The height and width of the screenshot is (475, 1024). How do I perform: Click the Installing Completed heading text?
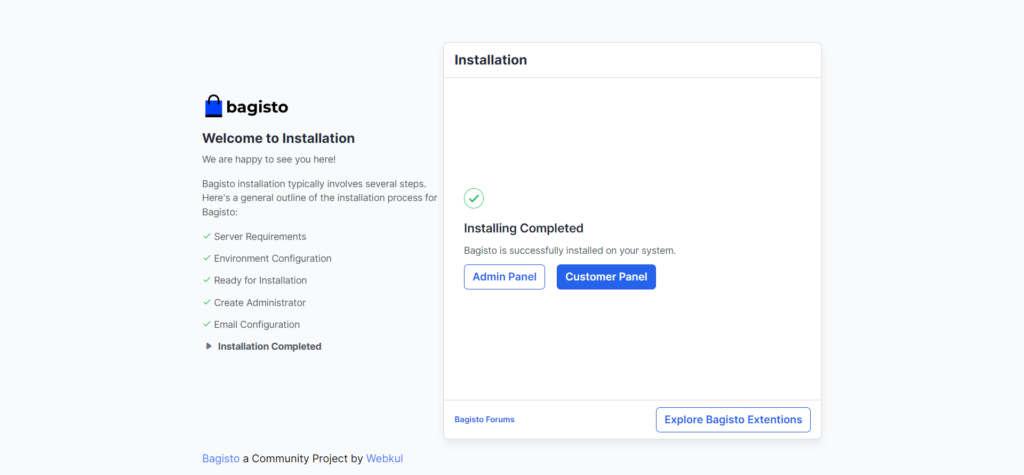click(523, 228)
